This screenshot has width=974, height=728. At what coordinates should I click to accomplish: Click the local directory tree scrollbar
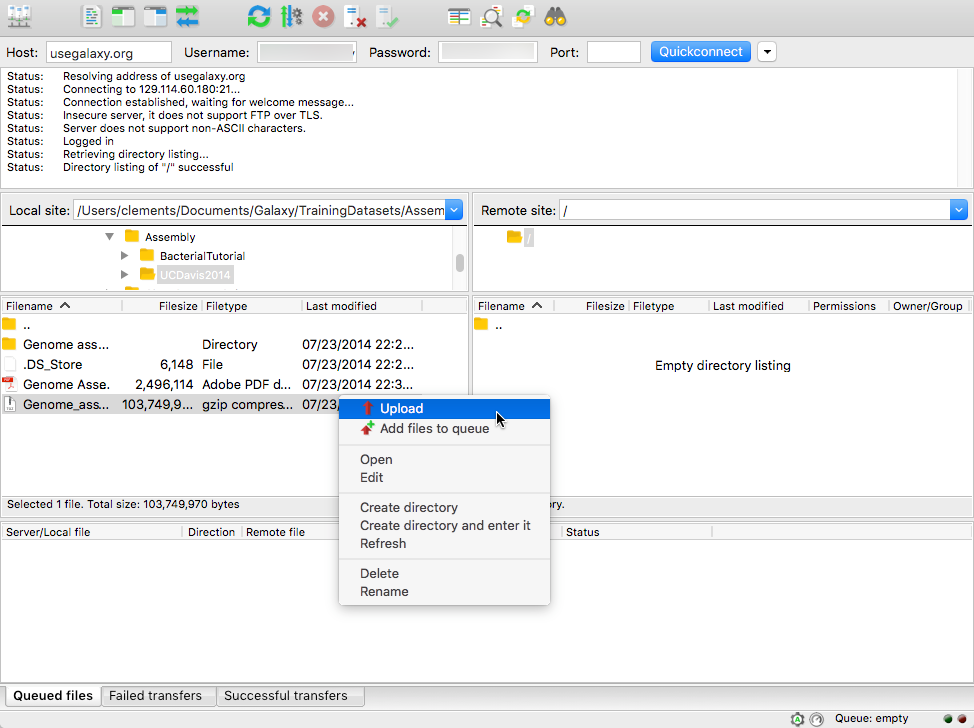click(x=460, y=262)
